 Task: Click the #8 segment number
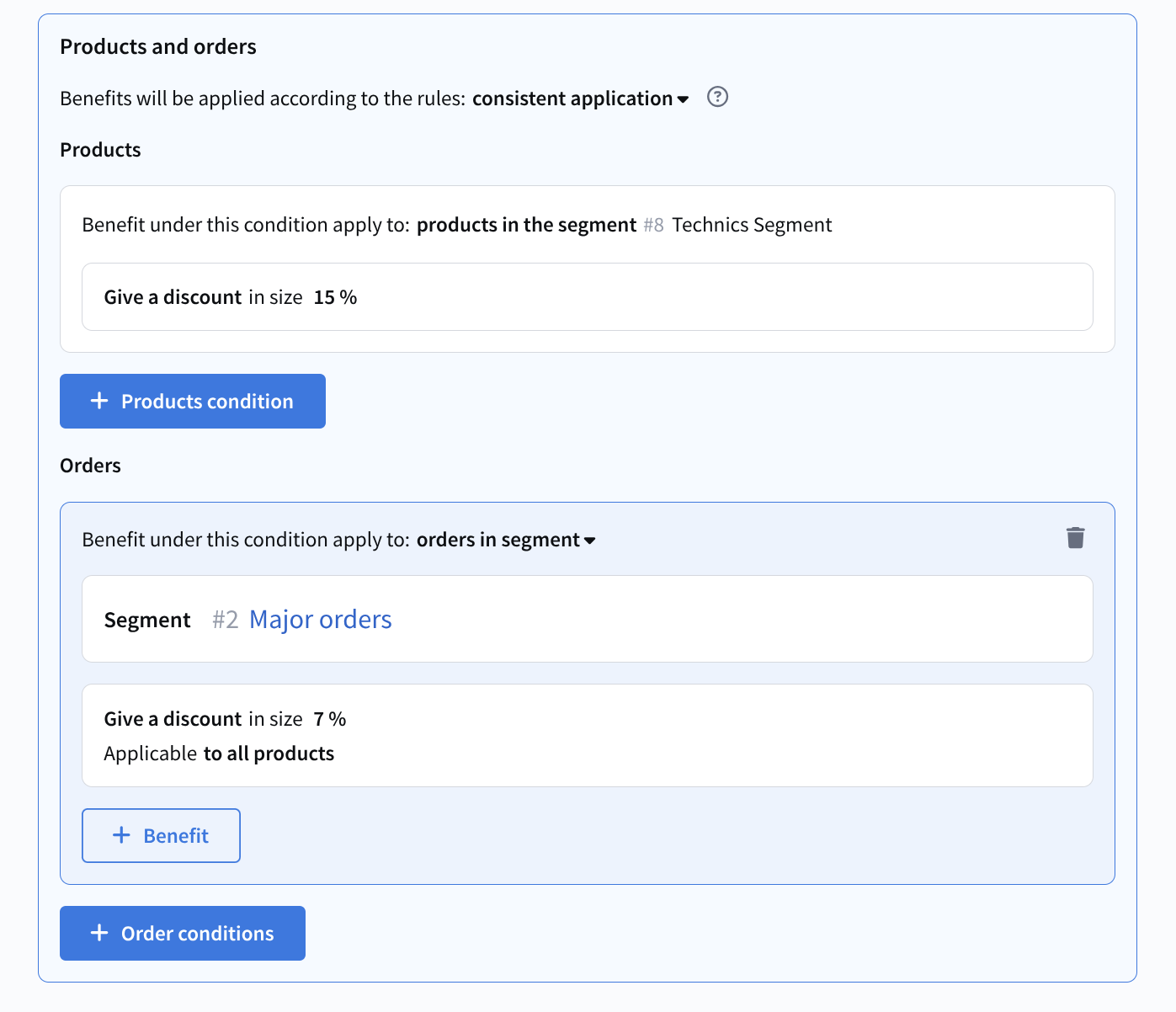pyautogui.click(x=653, y=225)
